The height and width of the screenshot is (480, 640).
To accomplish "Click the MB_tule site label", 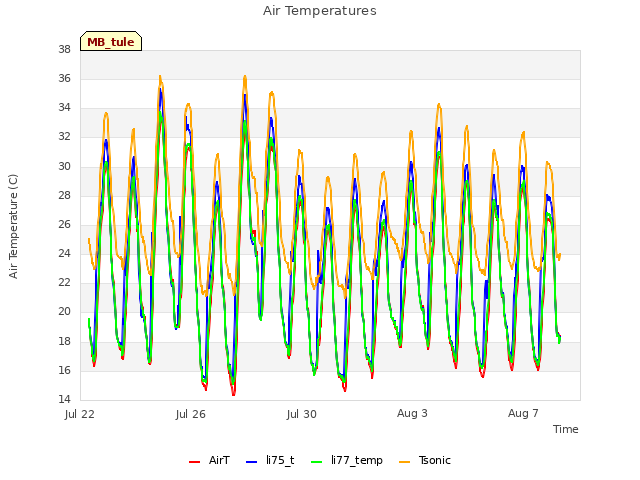I will click(x=111, y=41).
